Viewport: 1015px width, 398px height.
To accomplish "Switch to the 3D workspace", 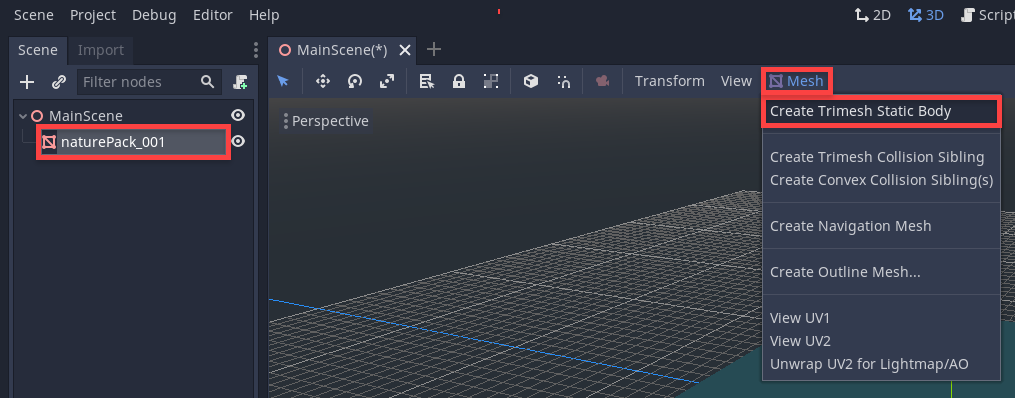I will pos(926,15).
